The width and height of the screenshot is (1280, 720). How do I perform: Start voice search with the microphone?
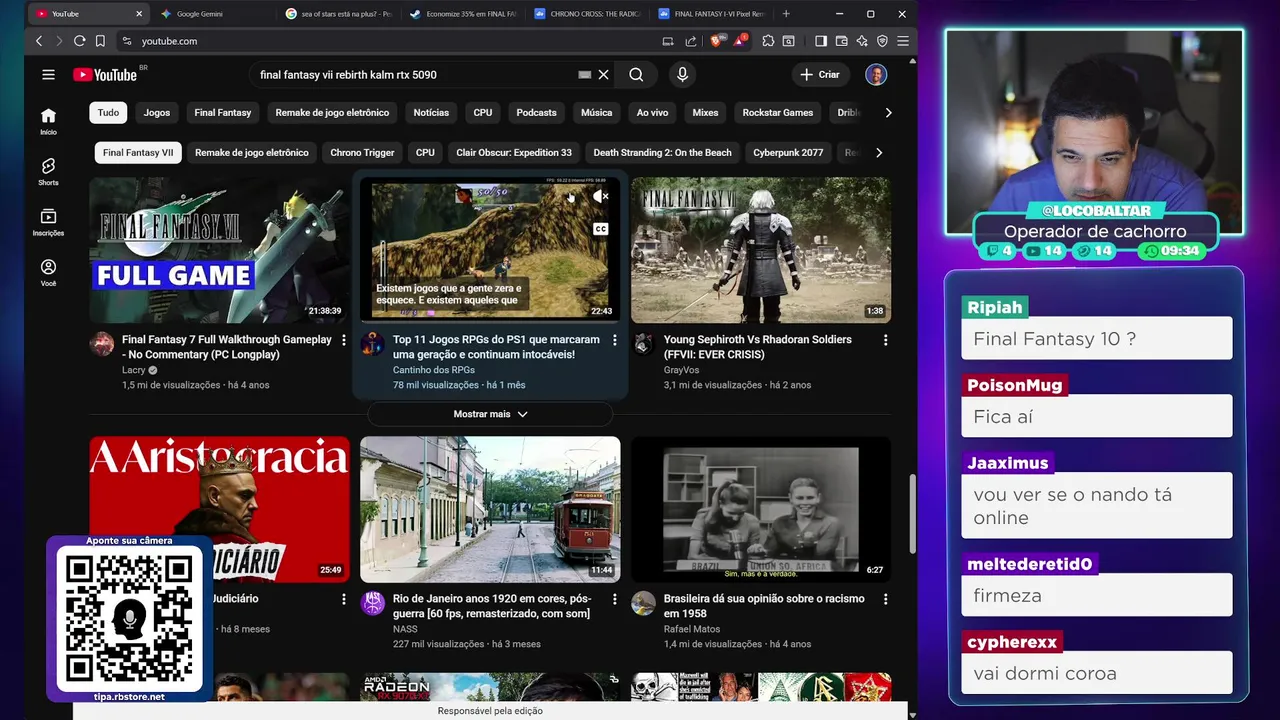pyautogui.click(x=682, y=75)
